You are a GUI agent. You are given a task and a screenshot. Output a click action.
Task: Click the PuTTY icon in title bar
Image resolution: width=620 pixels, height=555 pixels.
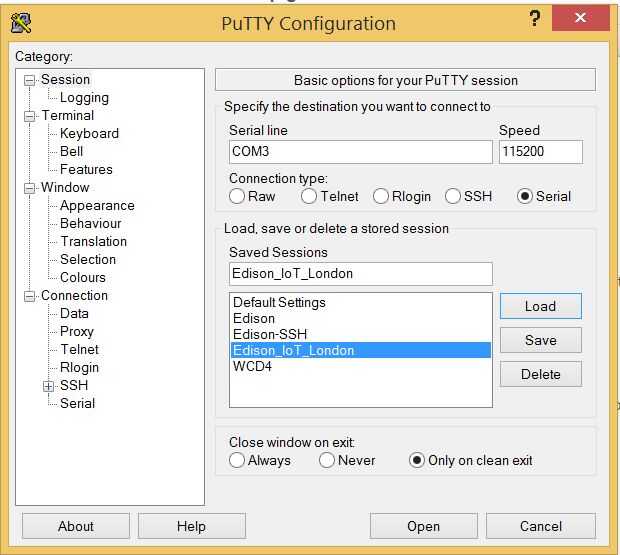click(x=20, y=22)
